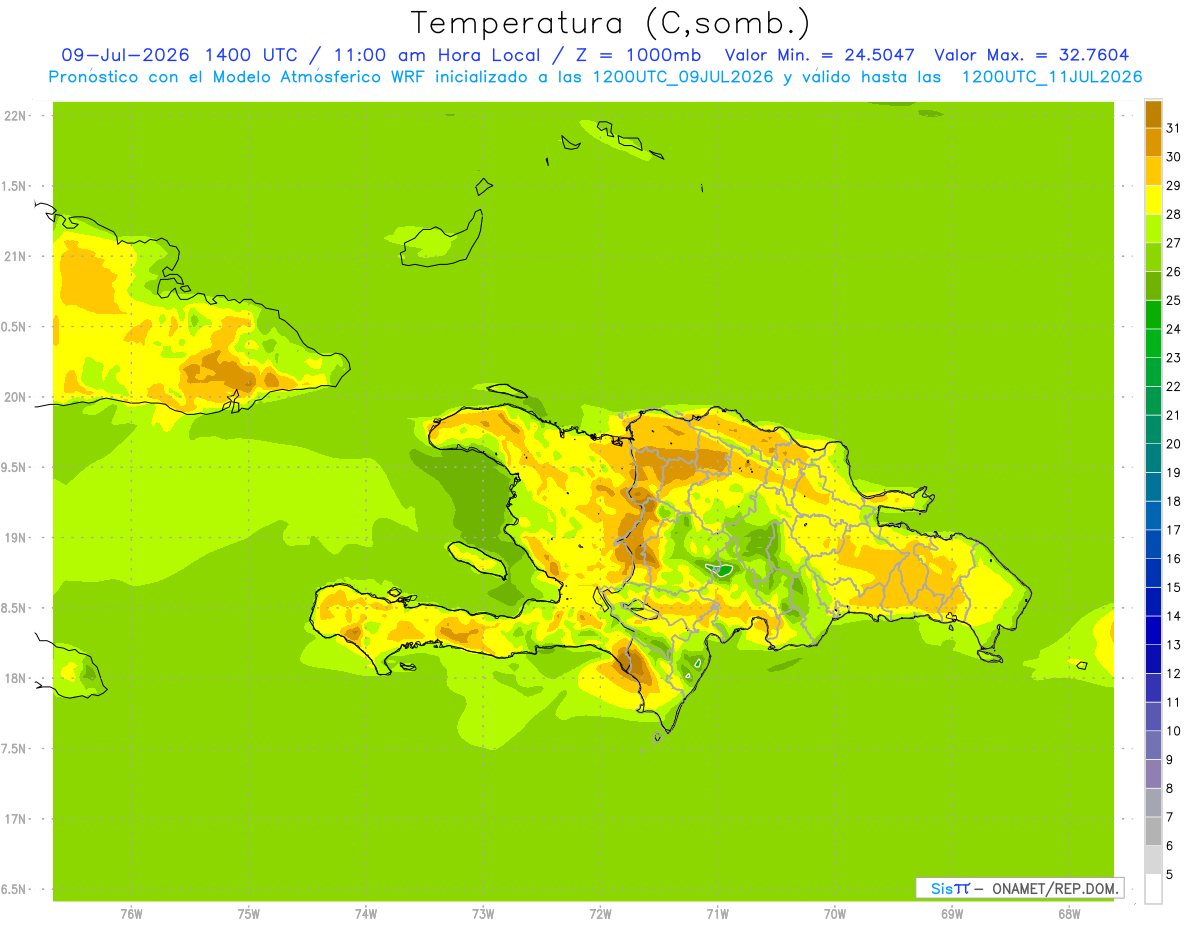Click the 69W longitude label
The width and height of the screenshot is (1200, 927).
951,913
